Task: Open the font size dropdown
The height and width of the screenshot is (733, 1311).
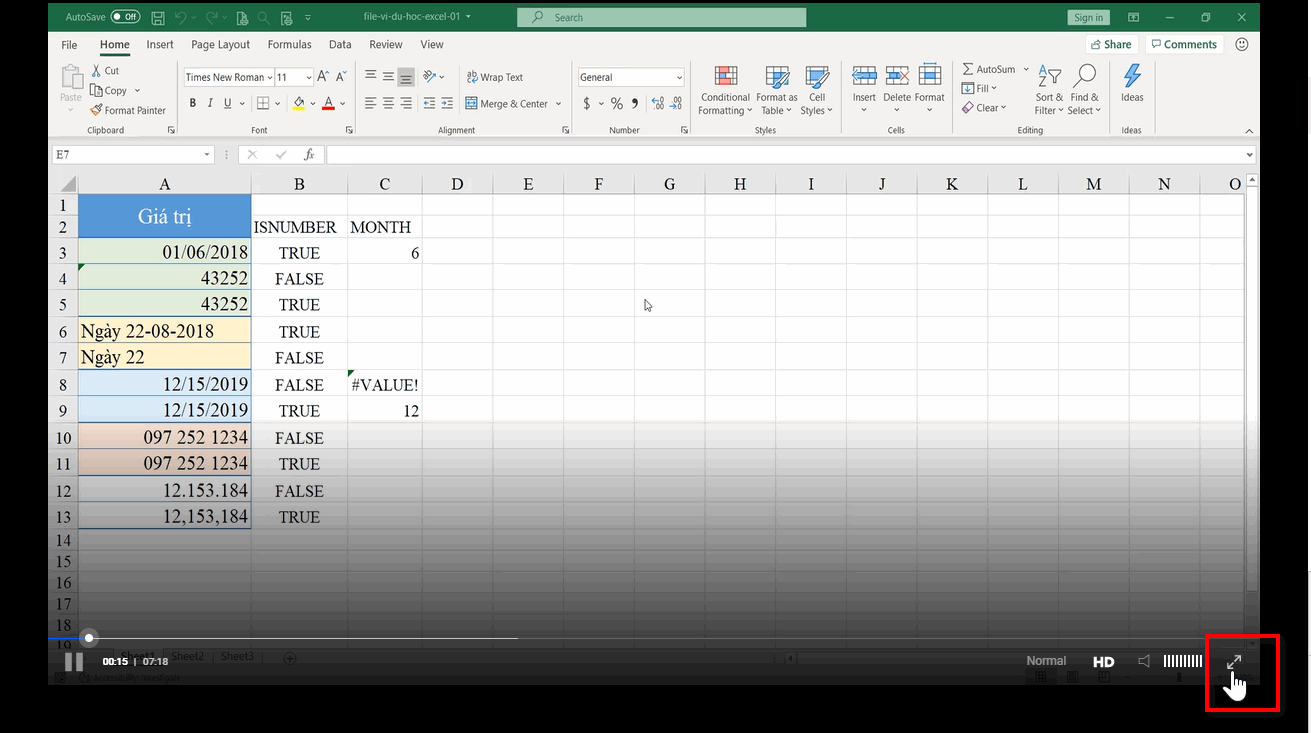Action: [x=308, y=77]
